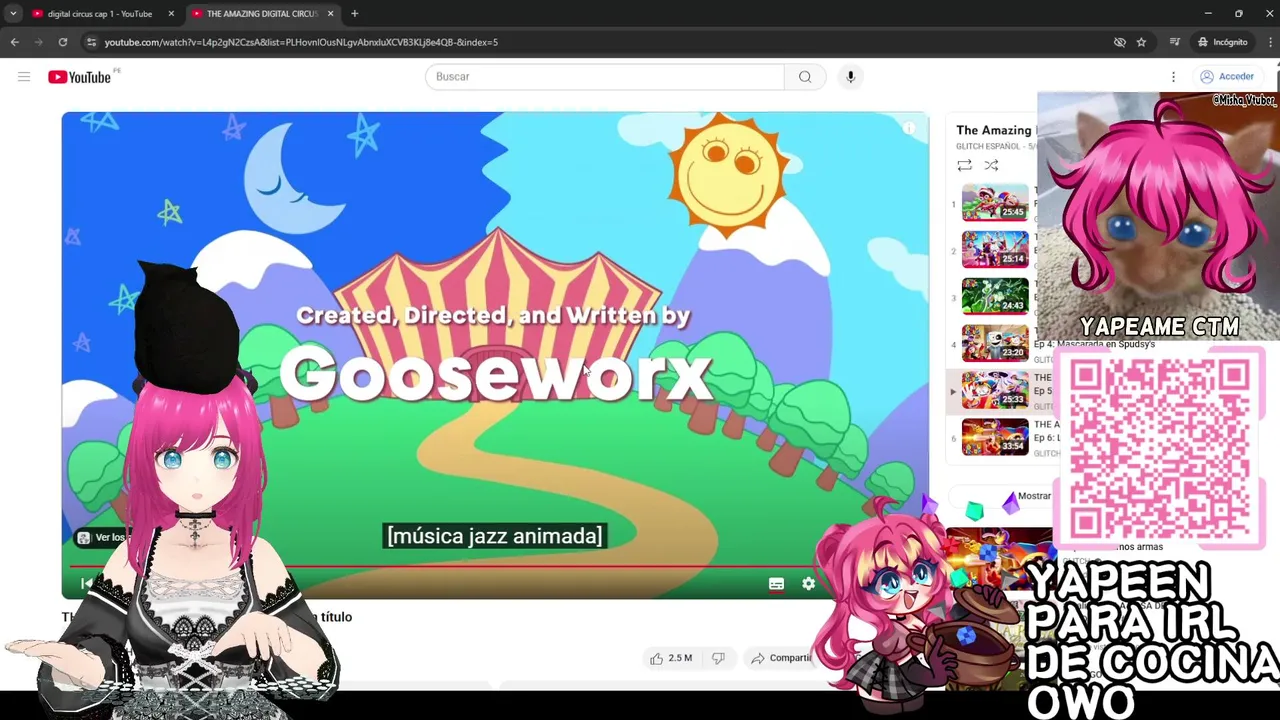The width and height of the screenshot is (1280, 720).
Task: Click the Buscar search field
Action: pyautogui.click(x=605, y=77)
